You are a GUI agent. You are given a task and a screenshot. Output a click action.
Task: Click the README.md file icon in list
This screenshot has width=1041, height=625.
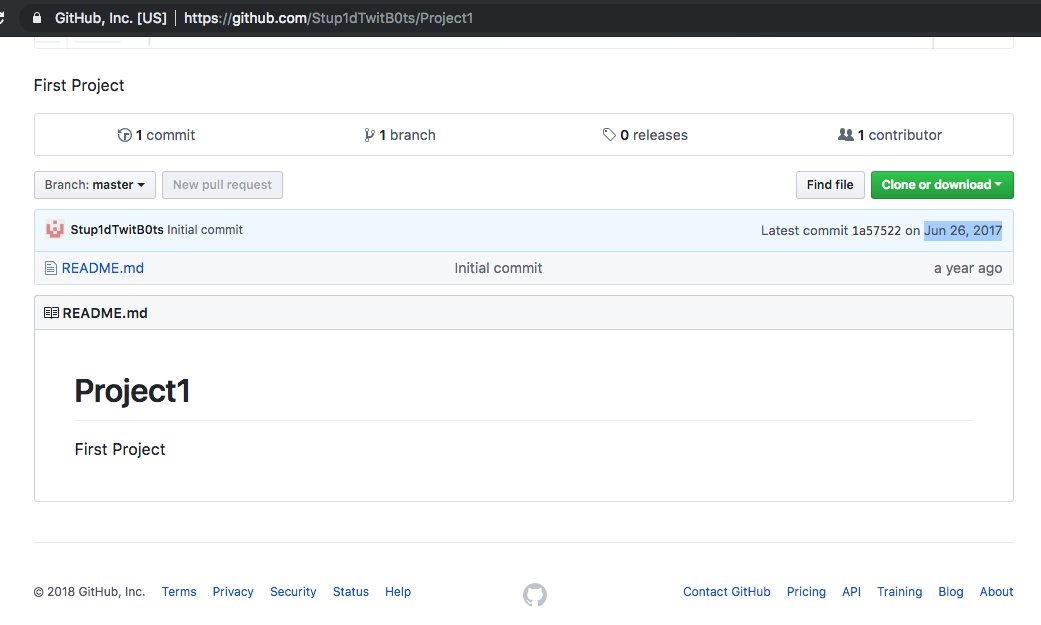tap(50, 268)
